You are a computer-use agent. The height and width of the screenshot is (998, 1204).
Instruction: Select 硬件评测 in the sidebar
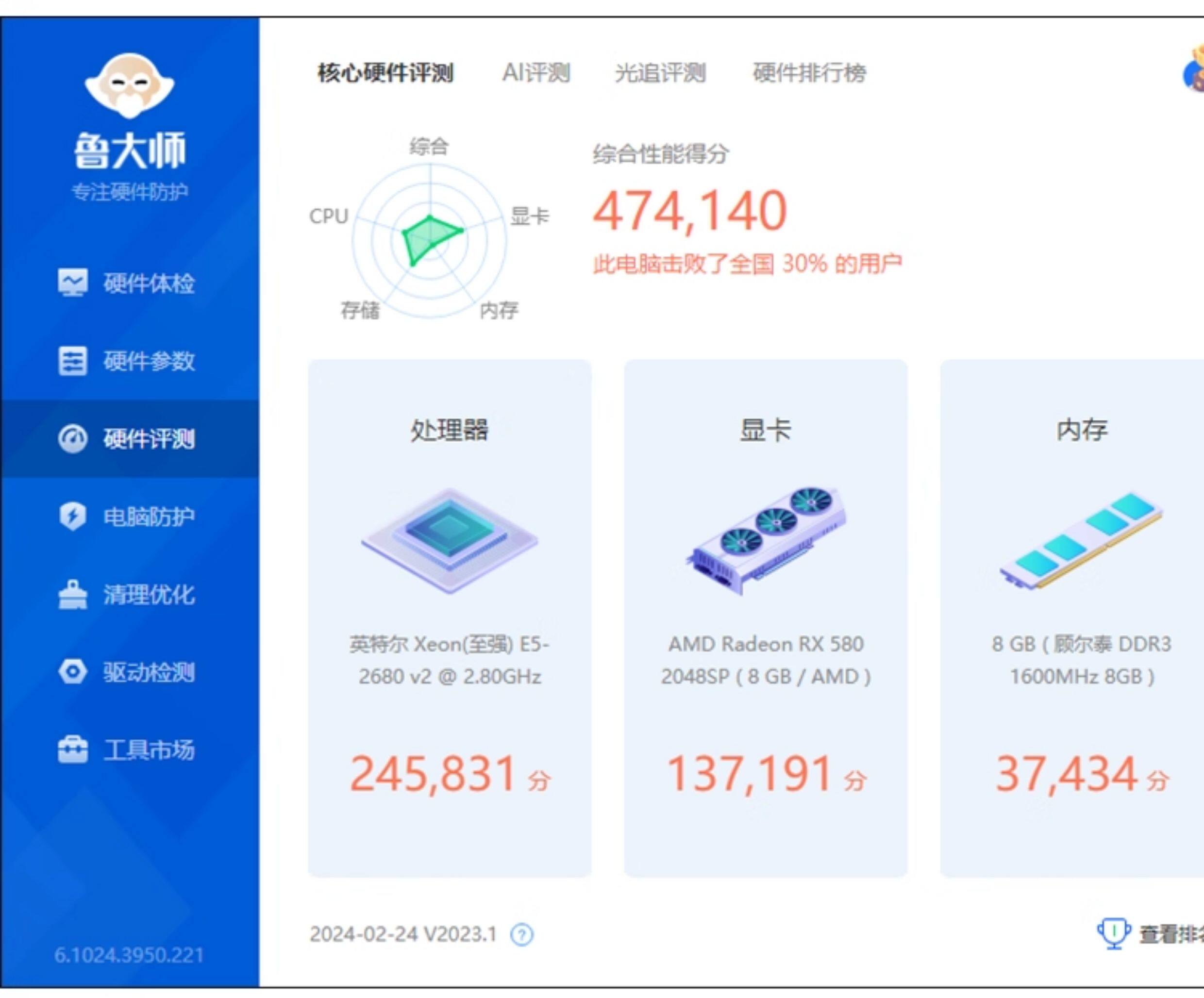[130, 438]
